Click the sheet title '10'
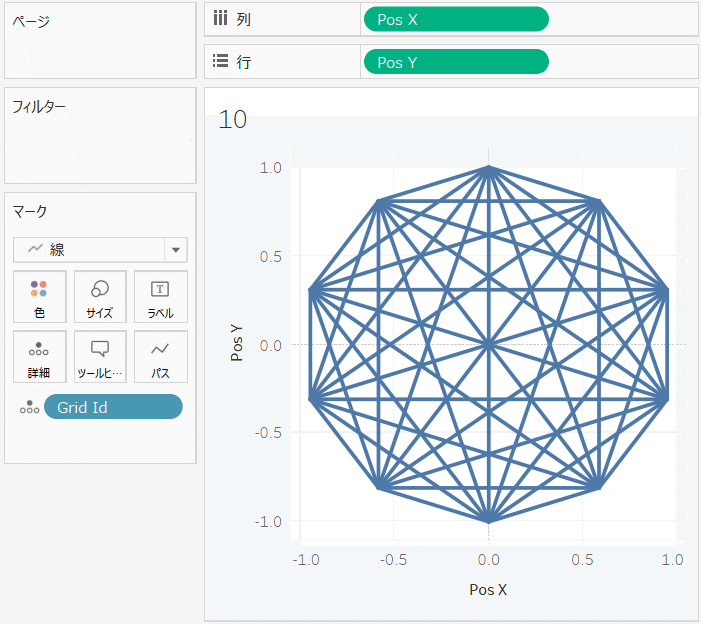The height and width of the screenshot is (624, 701). (232, 120)
